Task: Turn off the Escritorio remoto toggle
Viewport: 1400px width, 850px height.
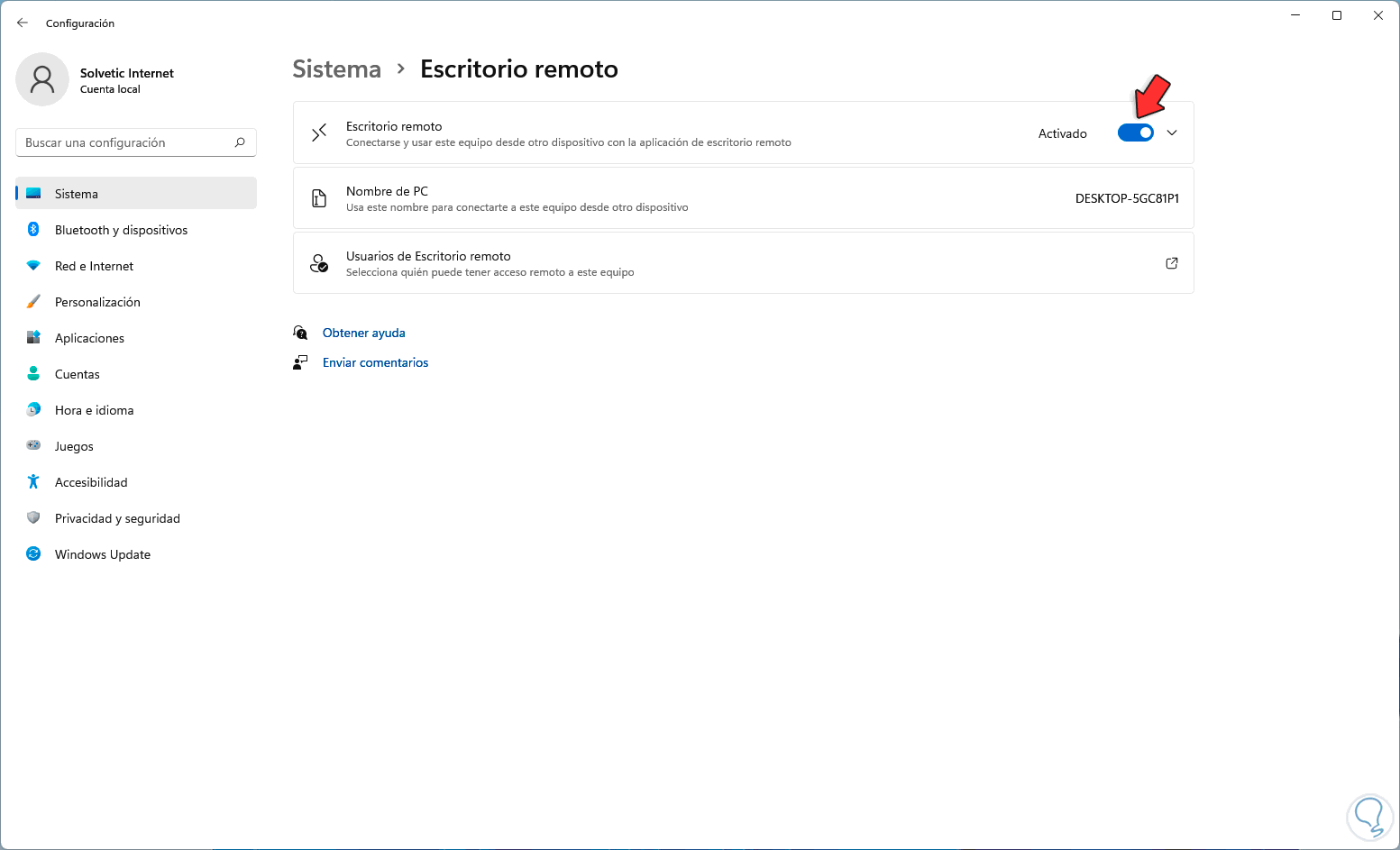Action: (1135, 133)
